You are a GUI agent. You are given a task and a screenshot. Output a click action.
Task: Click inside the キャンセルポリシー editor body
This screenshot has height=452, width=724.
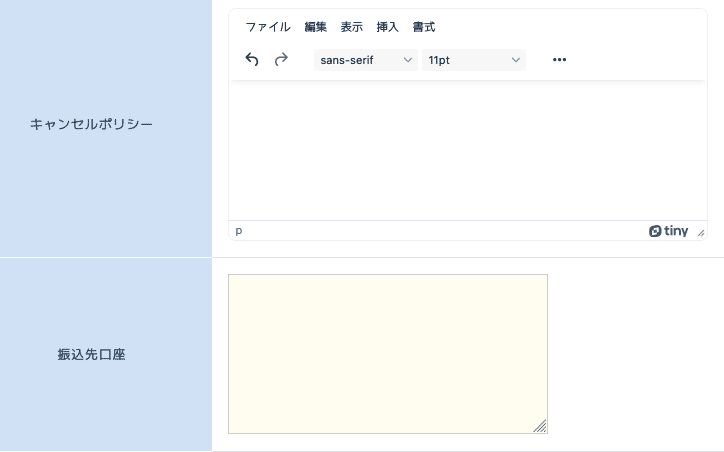tap(468, 151)
